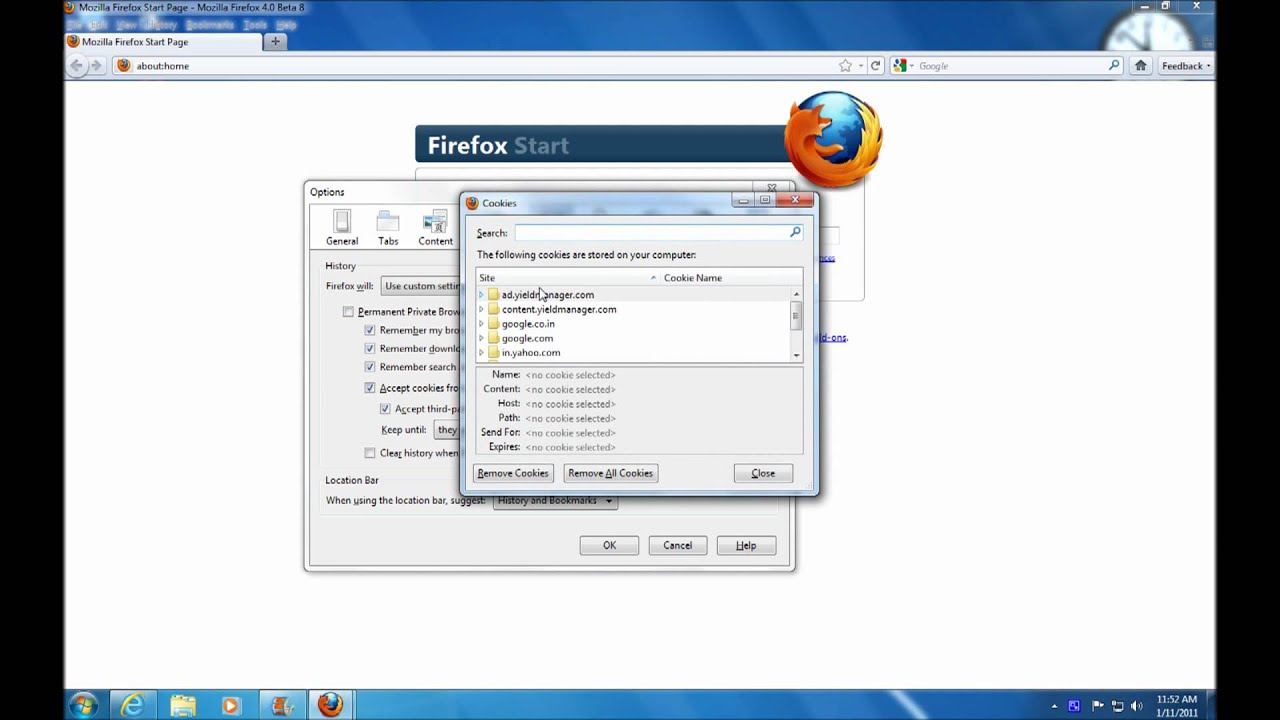Click the taskbar clock showing 11:52 AM
Viewport: 1280px width, 720px height.
tap(1176, 706)
